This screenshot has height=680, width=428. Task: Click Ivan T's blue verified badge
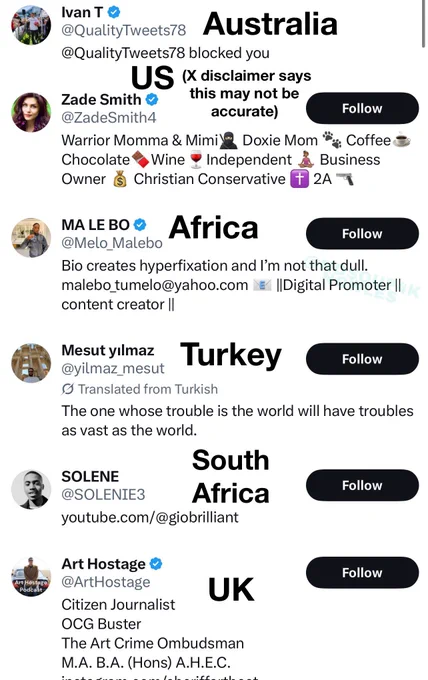point(114,13)
